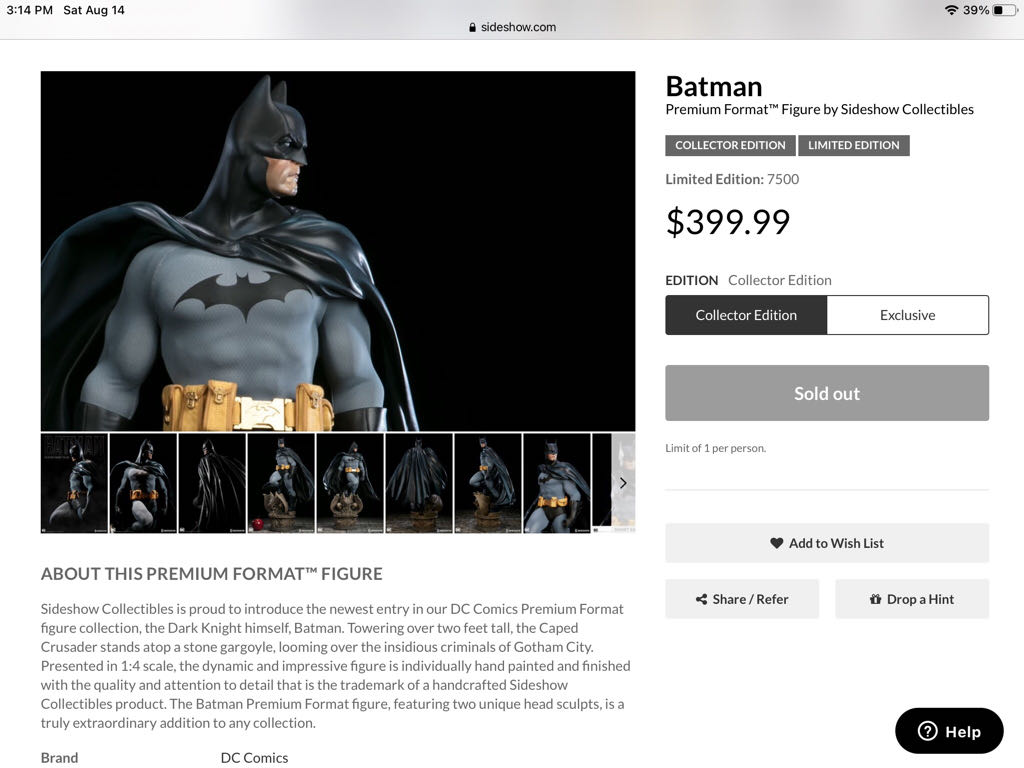Image resolution: width=1024 pixels, height=768 pixels.
Task: Click the LIMITED EDITION tag
Action: (x=853, y=145)
